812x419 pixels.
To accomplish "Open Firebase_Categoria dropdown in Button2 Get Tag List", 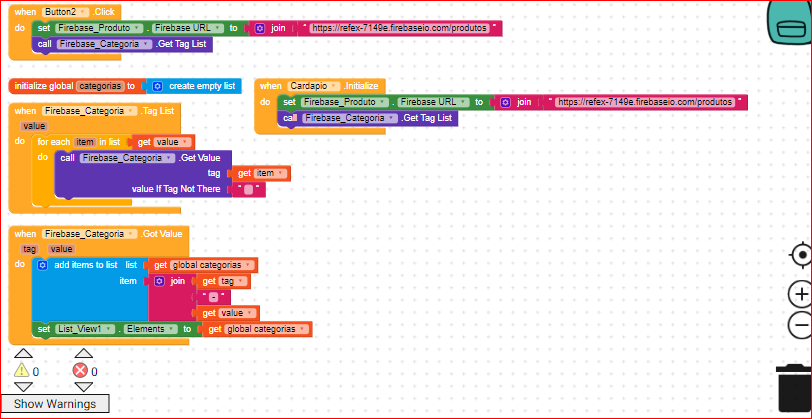I will [104, 44].
